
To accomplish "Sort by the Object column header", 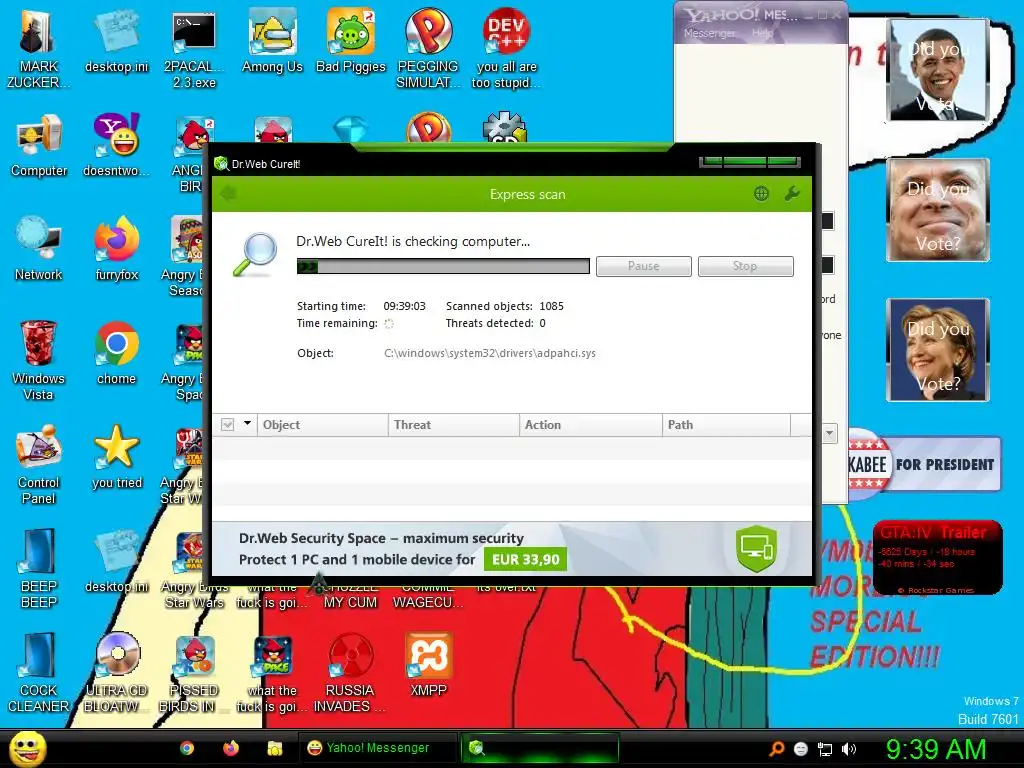I will click(323, 424).
